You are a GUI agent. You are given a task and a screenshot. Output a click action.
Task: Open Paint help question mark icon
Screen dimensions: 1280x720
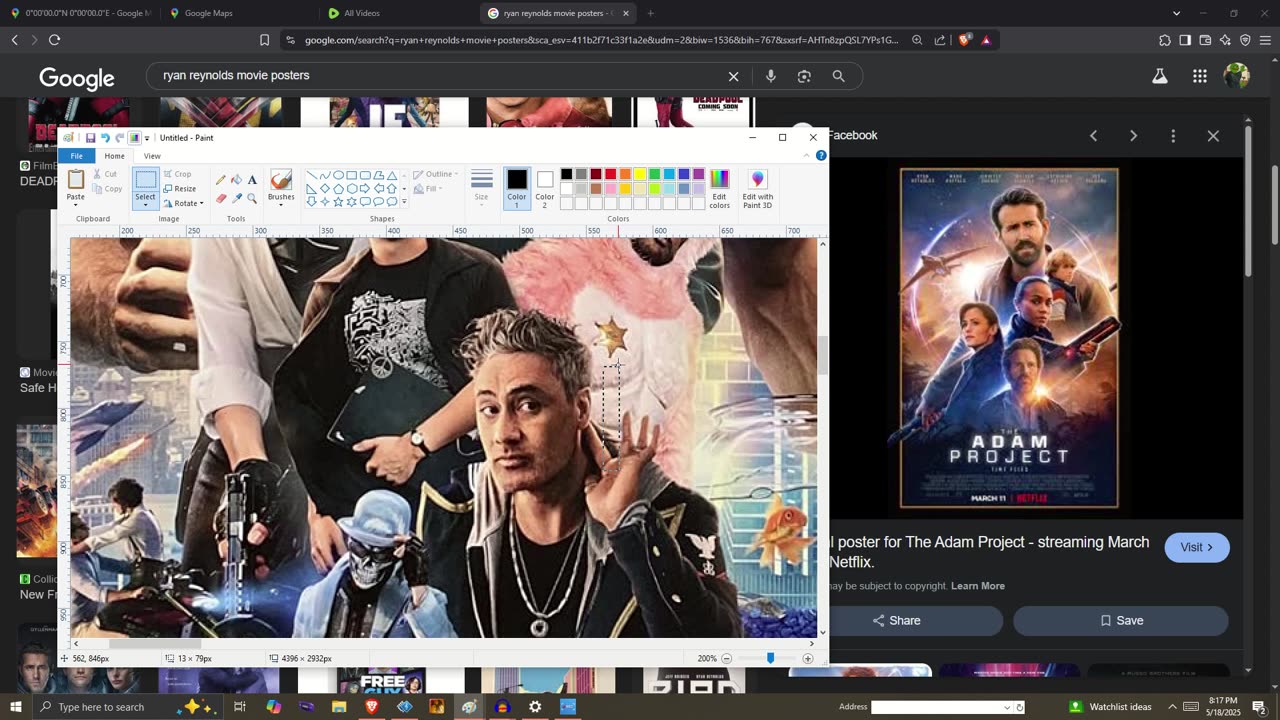821,155
